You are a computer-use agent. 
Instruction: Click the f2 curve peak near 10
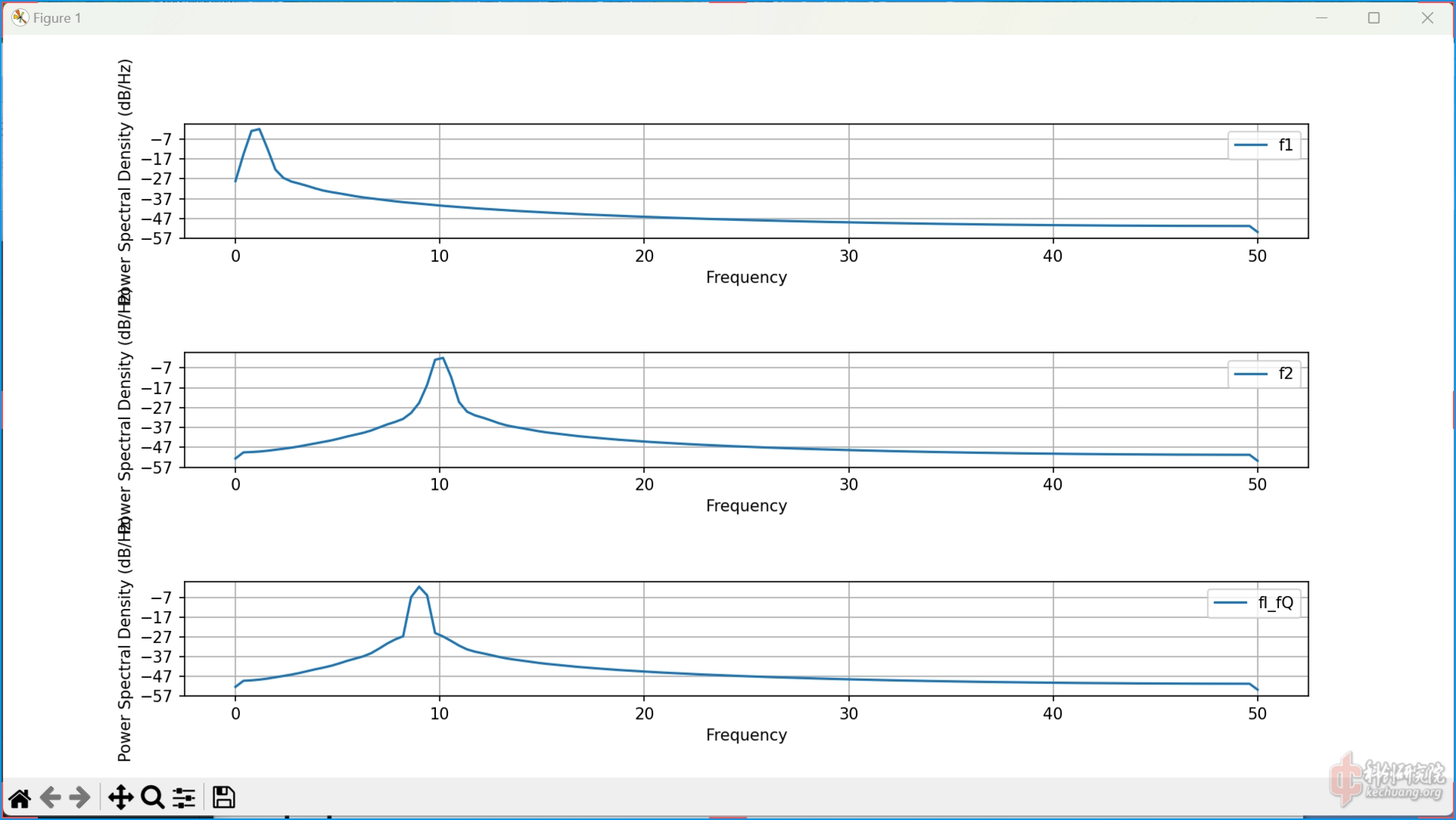[x=442, y=358]
